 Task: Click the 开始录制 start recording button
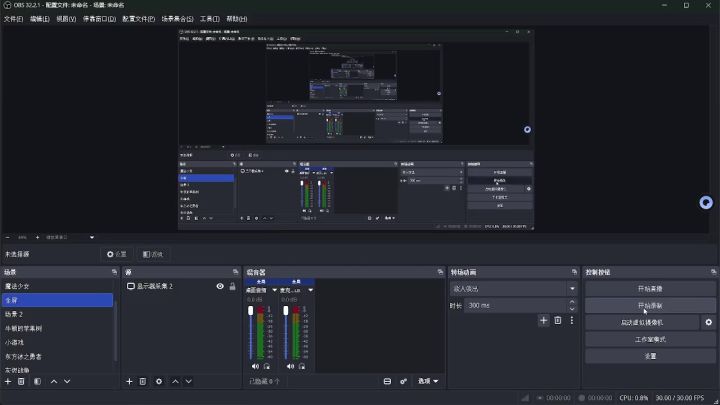pos(650,305)
